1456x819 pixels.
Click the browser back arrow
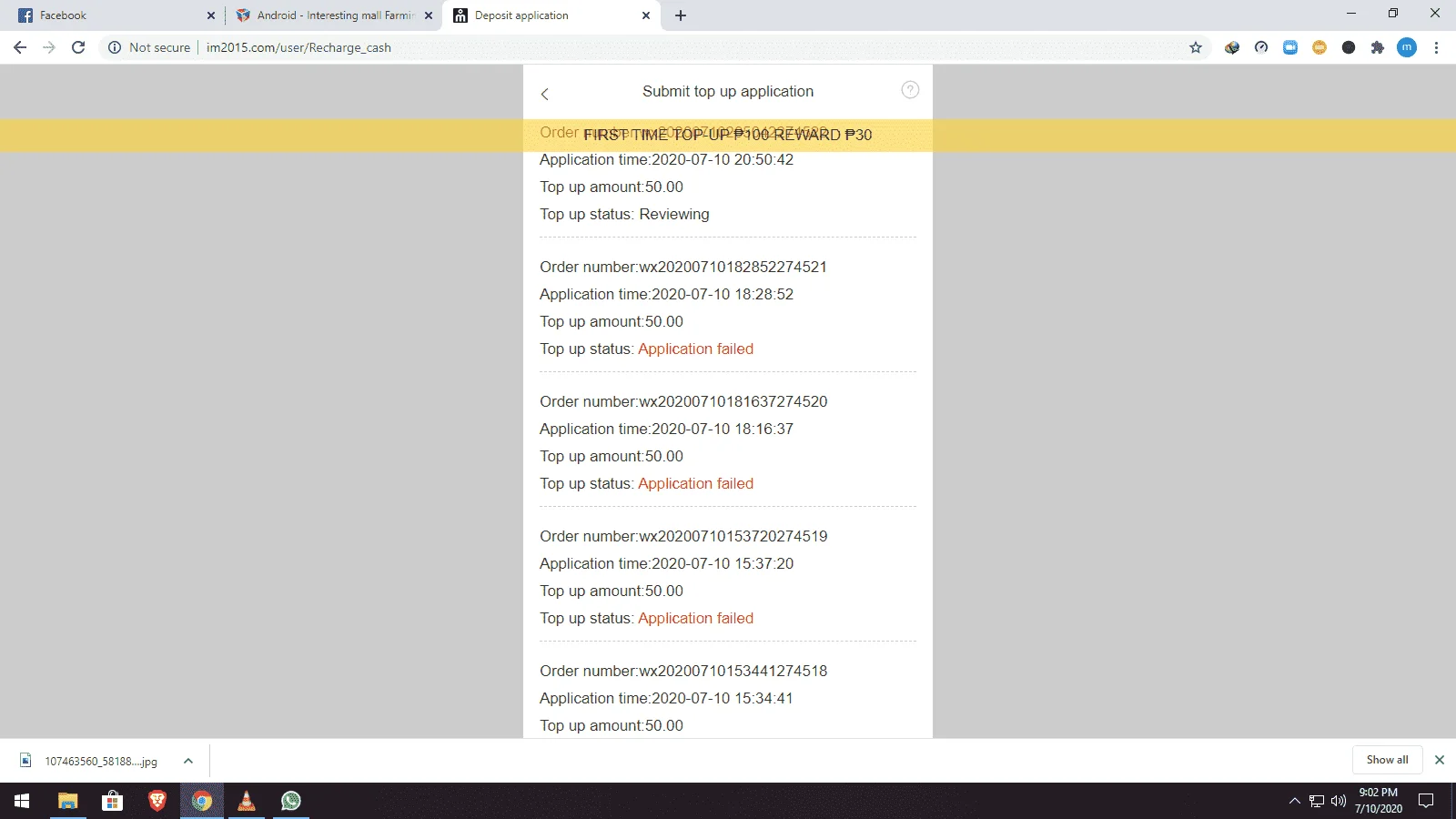[x=20, y=47]
